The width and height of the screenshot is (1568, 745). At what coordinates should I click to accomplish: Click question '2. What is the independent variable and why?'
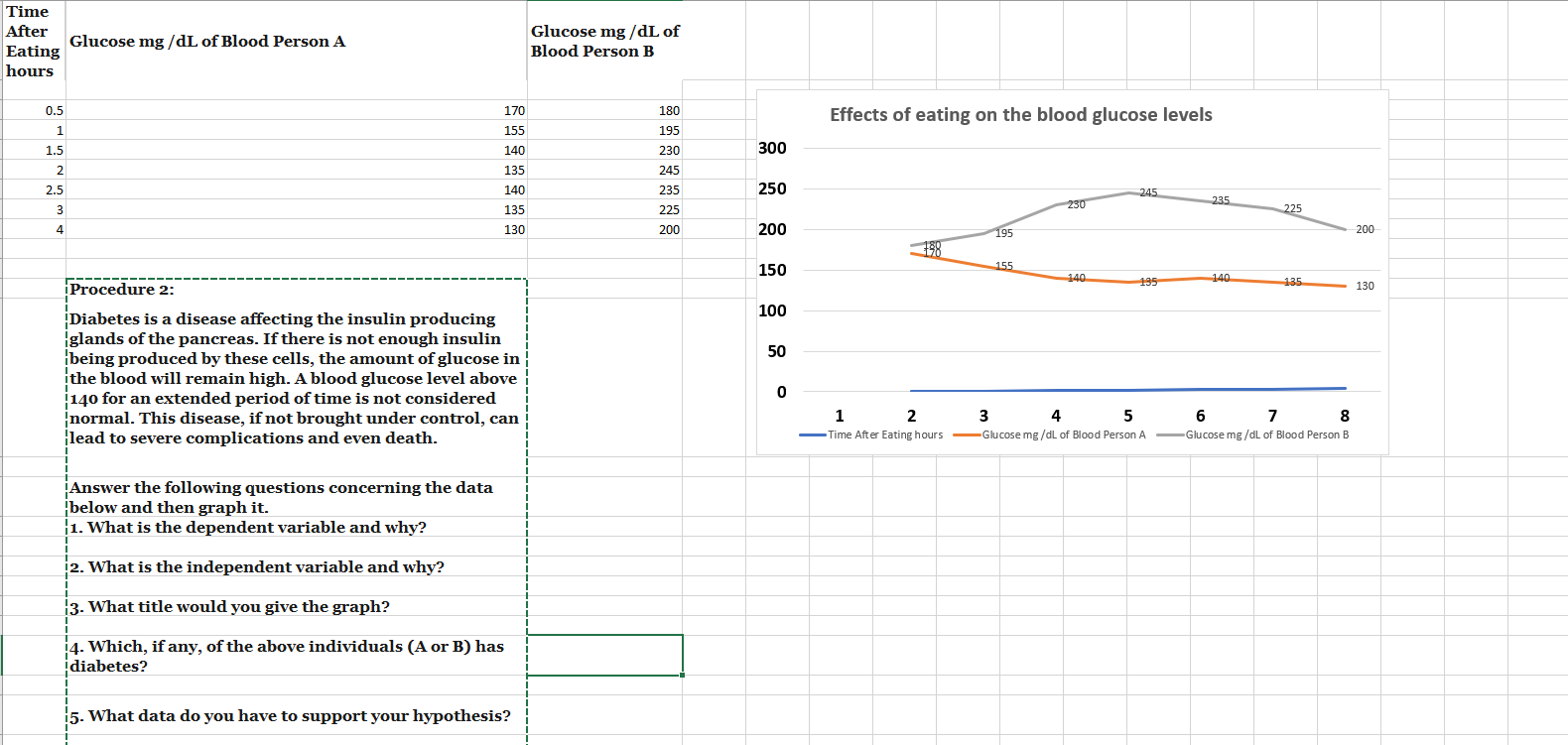point(296,566)
